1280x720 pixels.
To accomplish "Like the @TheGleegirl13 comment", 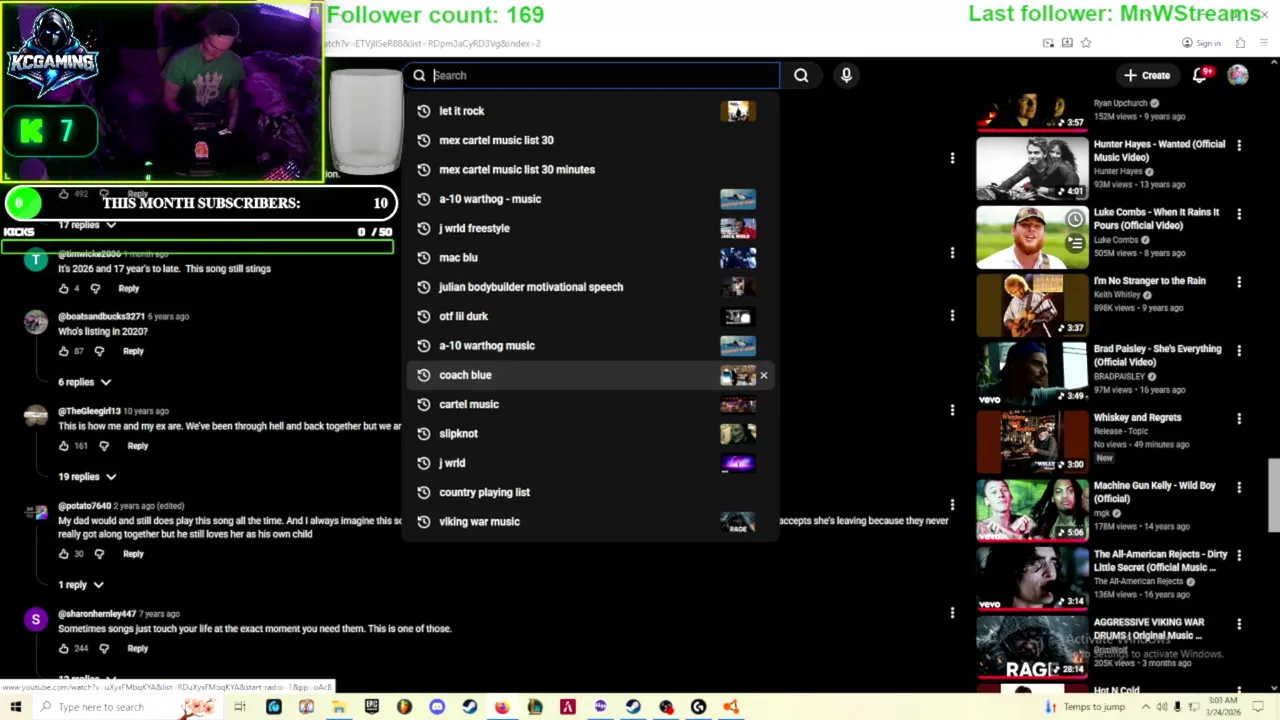I will pos(64,446).
